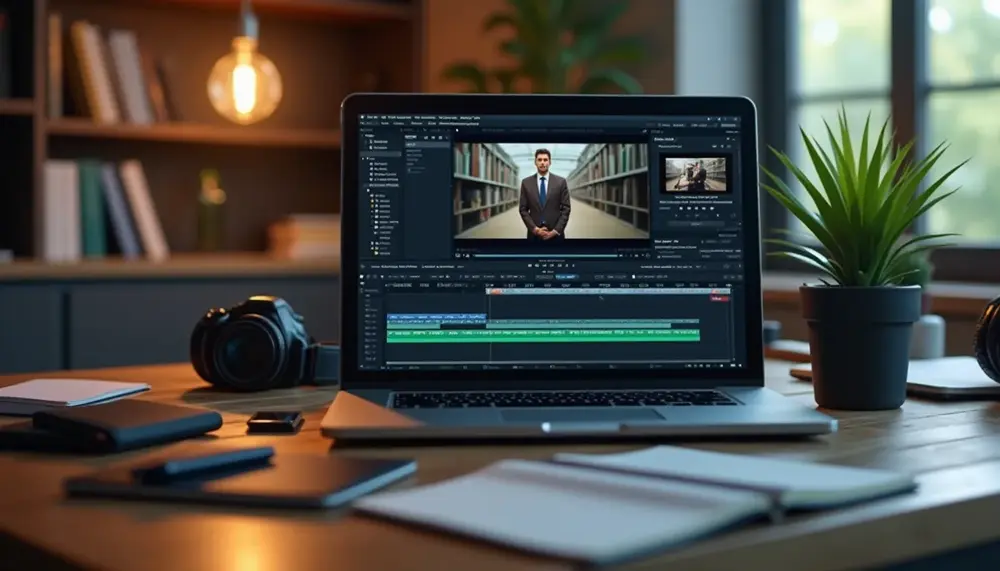
Task: Select the first folder icon in the project tree
Action: 369,141
